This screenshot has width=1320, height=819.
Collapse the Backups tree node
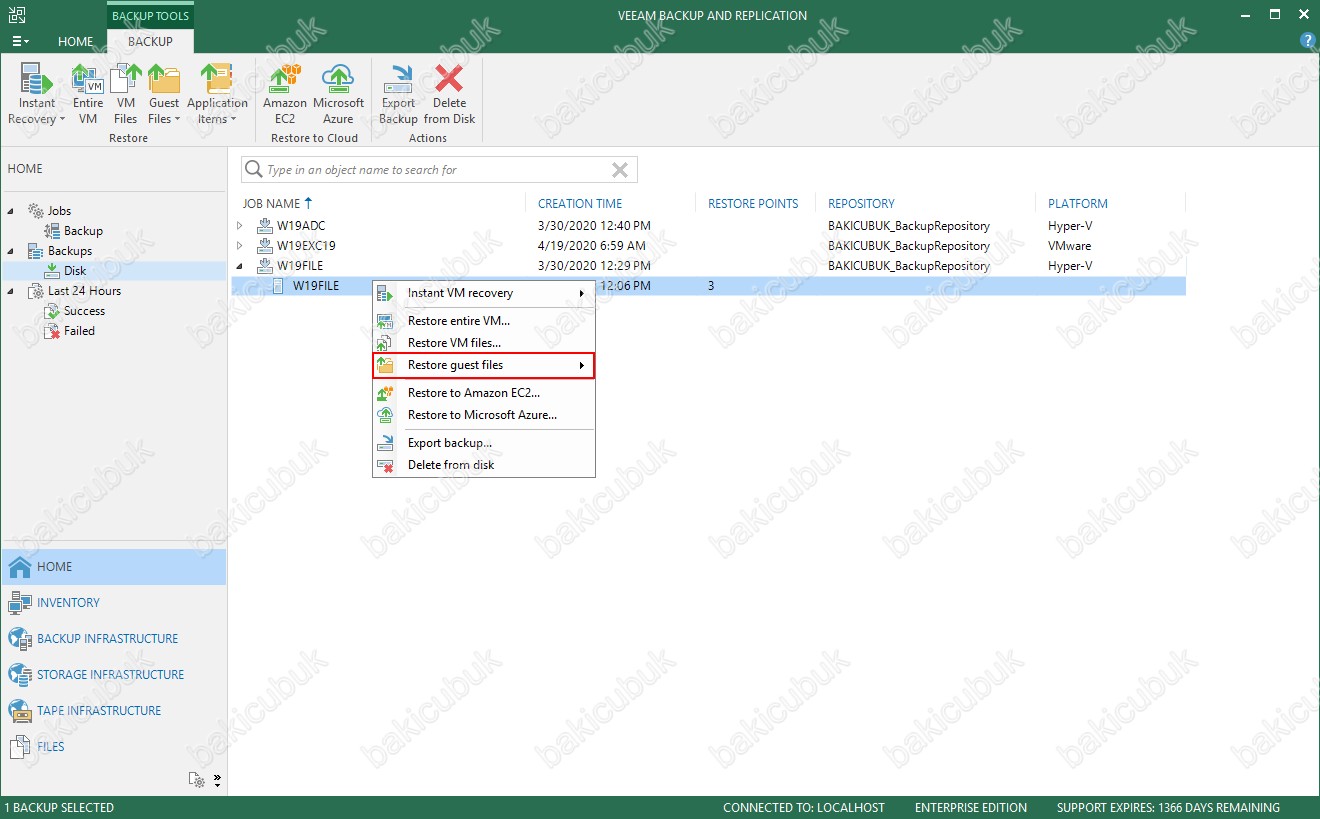coord(12,251)
